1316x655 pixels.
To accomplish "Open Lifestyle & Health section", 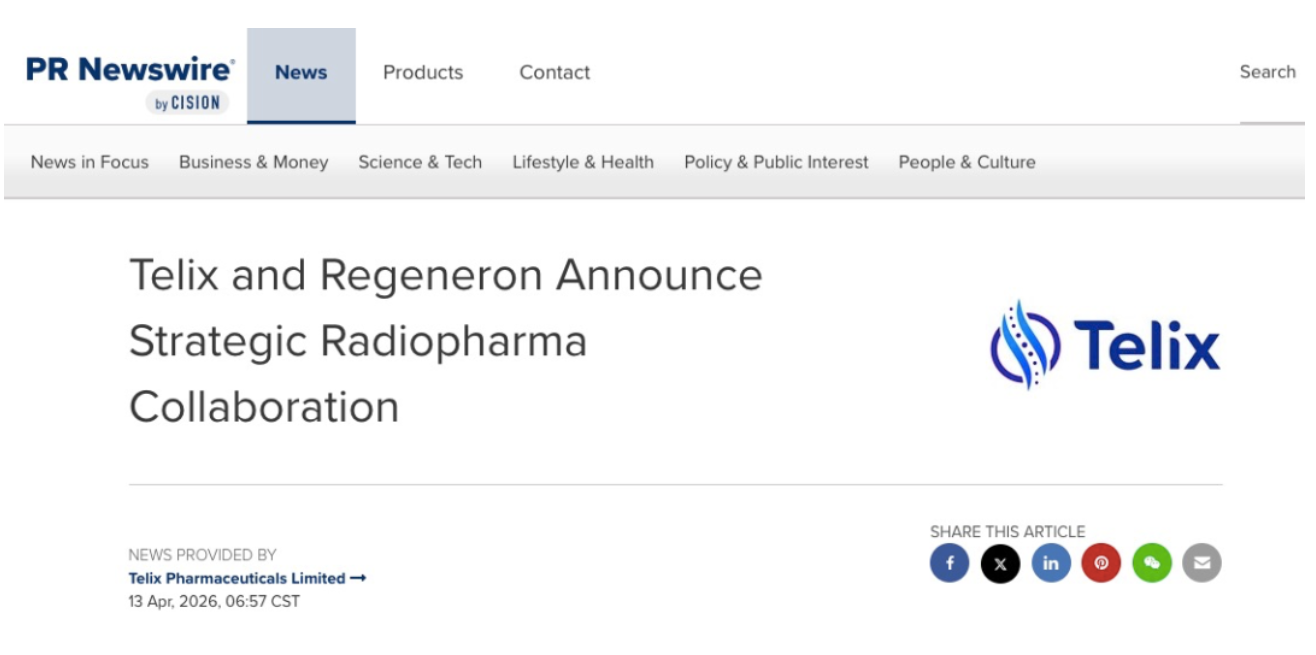I will 583,162.
